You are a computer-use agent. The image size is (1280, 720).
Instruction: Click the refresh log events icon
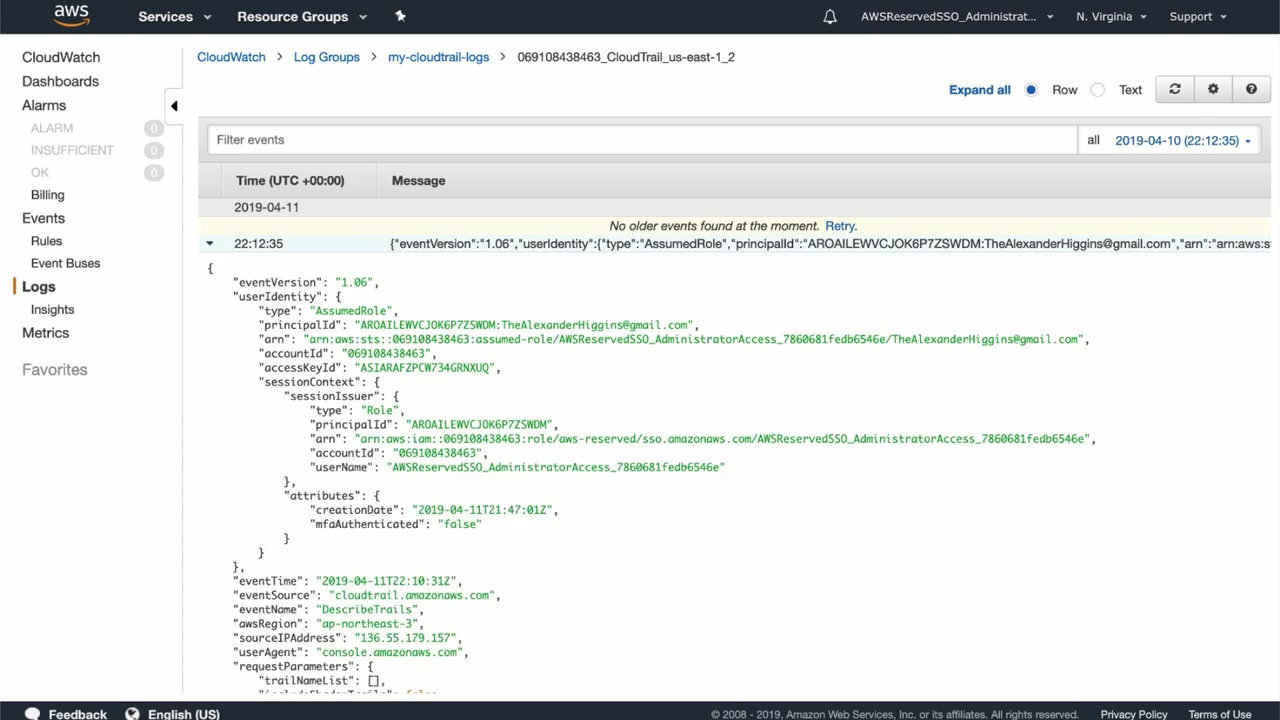pos(1175,89)
